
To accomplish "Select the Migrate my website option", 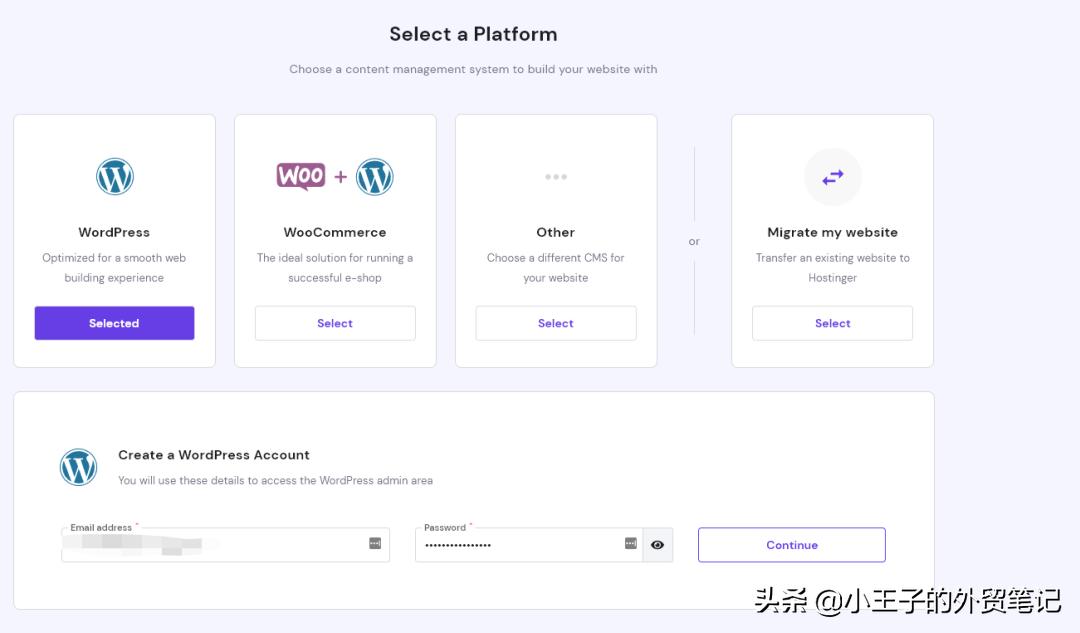I will pos(832,323).
